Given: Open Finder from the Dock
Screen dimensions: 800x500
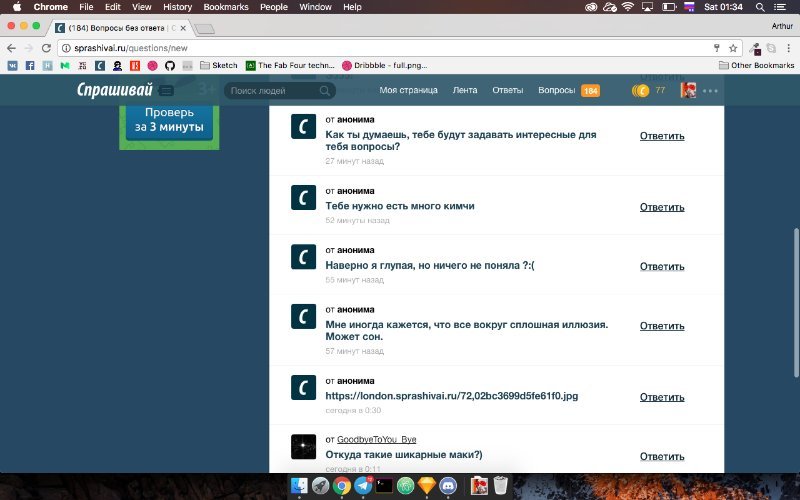Looking at the screenshot, I should pyautogui.click(x=299, y=486).
